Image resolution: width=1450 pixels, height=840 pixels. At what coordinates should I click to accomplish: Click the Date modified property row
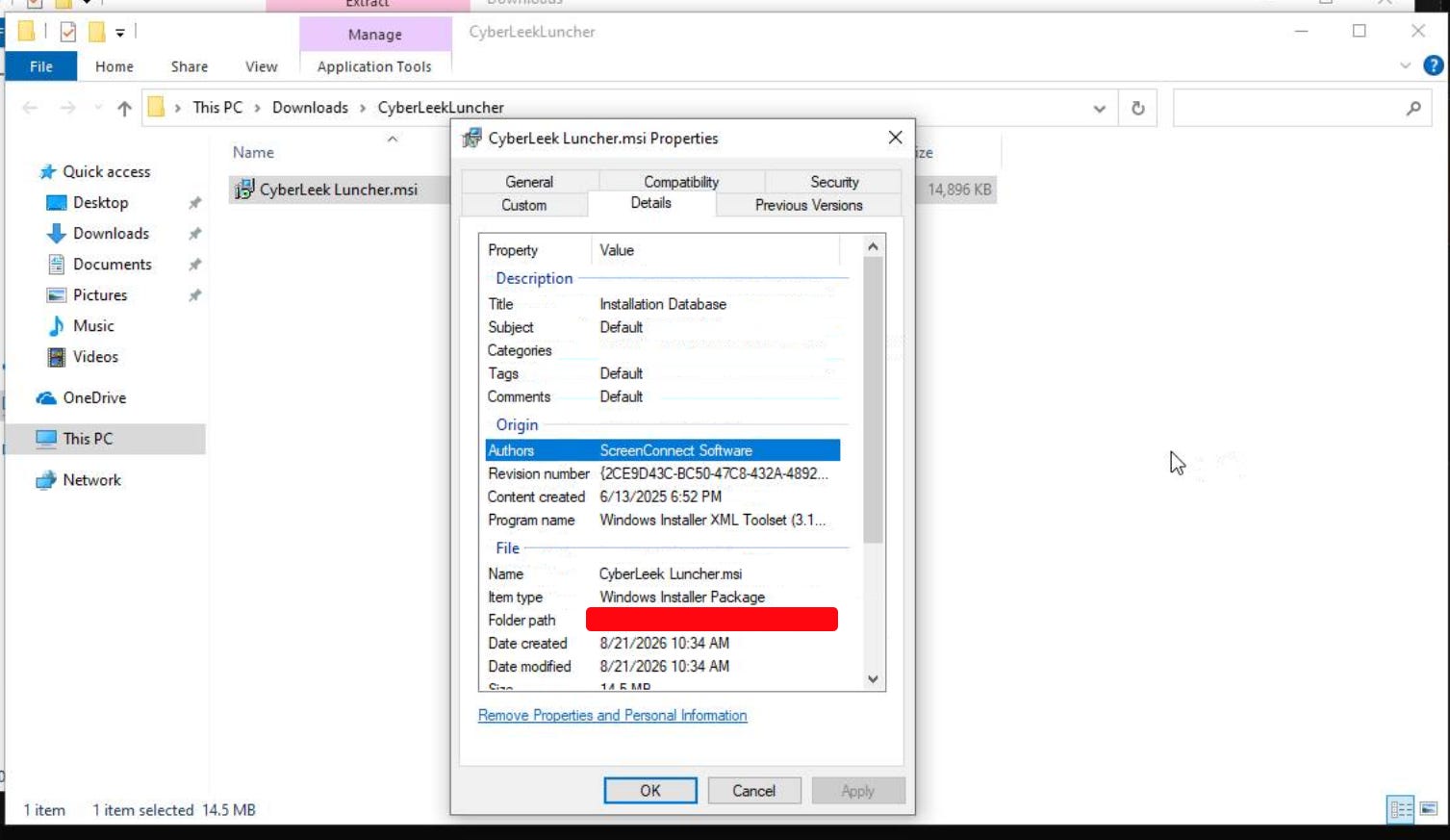coord(663,666)
